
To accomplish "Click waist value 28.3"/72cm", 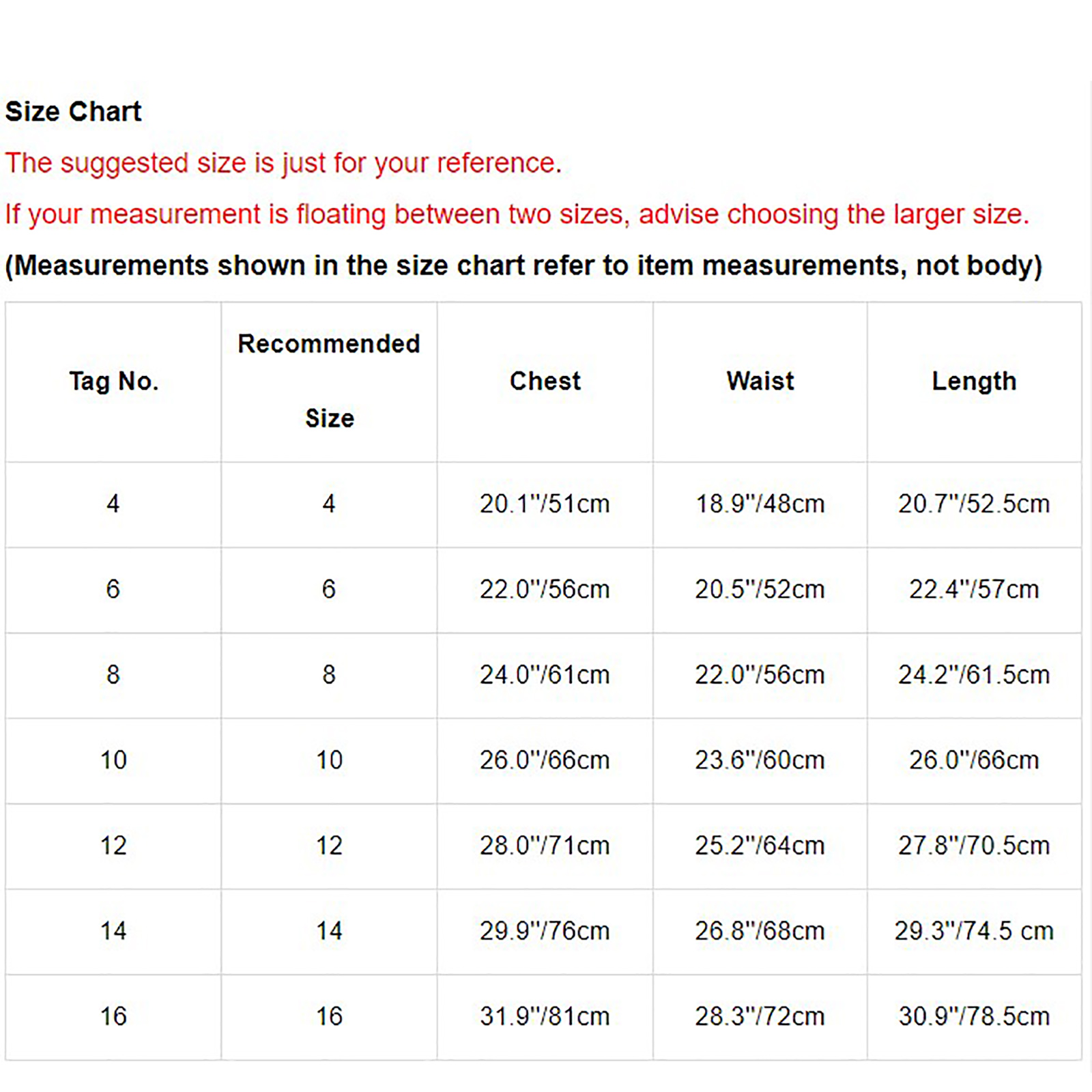I will (x=760, y=1016).
